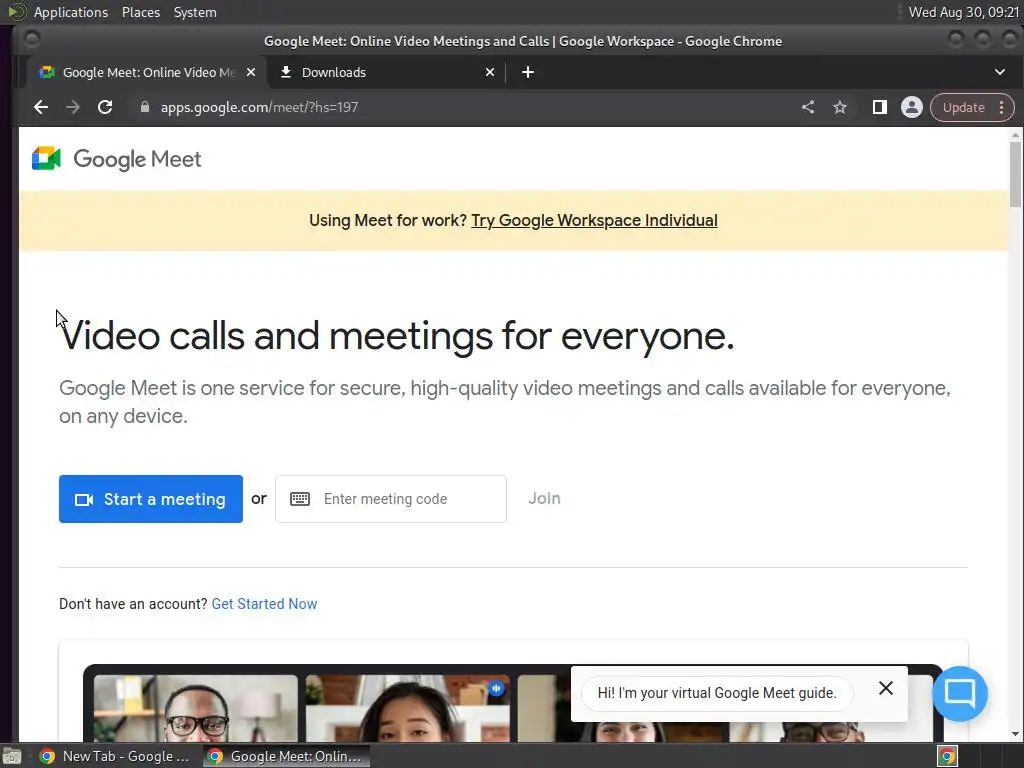Viewport: 1024px width, 768px height.
Task: Click the Google Meet logo icon
Action: 46,159
